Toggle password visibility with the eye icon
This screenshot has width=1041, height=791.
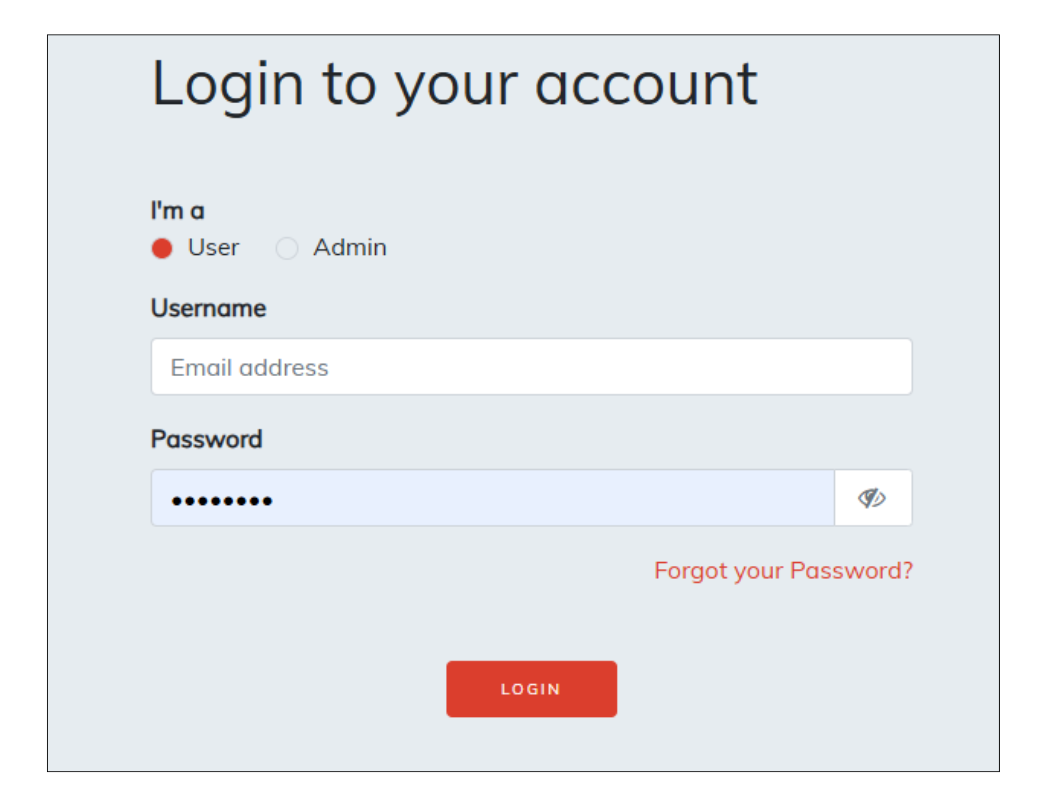point(872,498)
